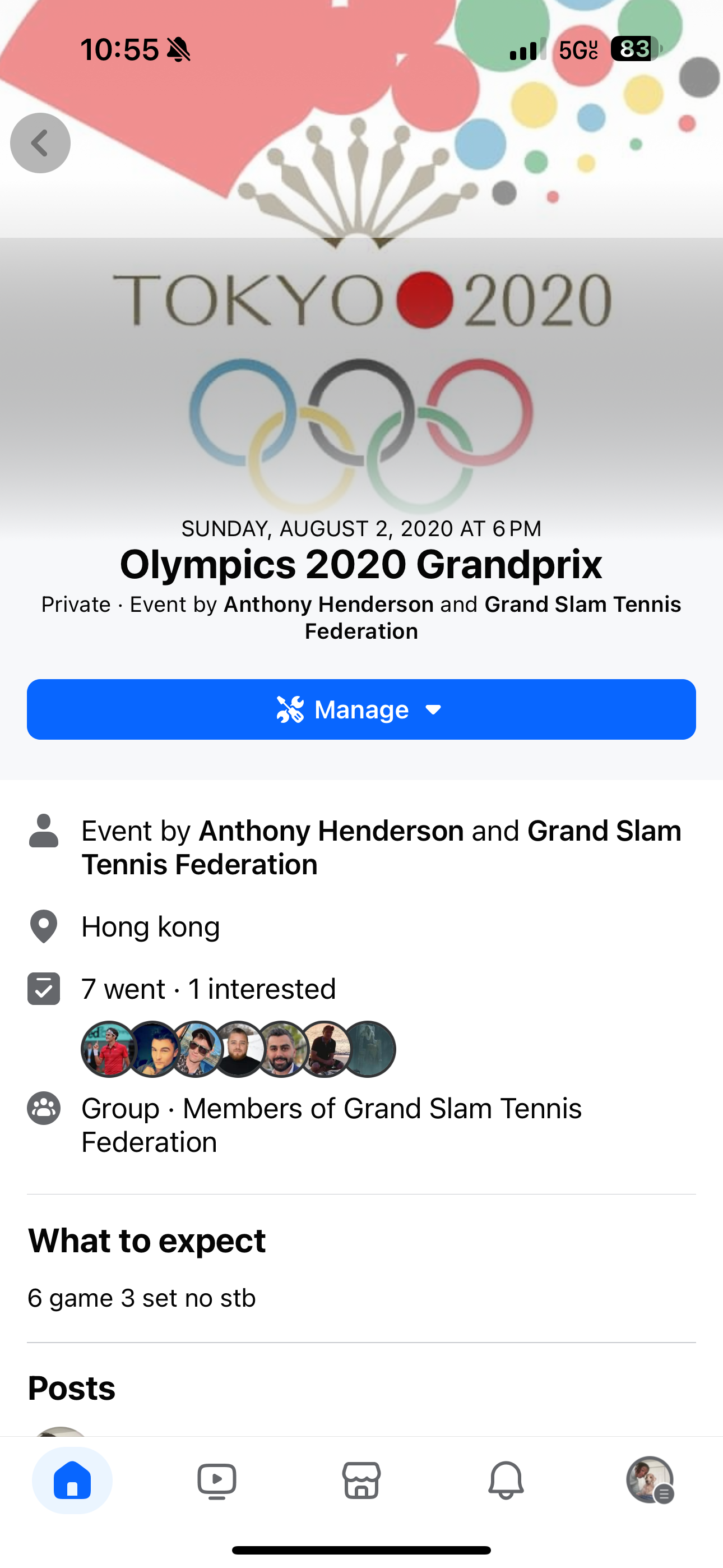Tap the location pin icon

(43, 926)
